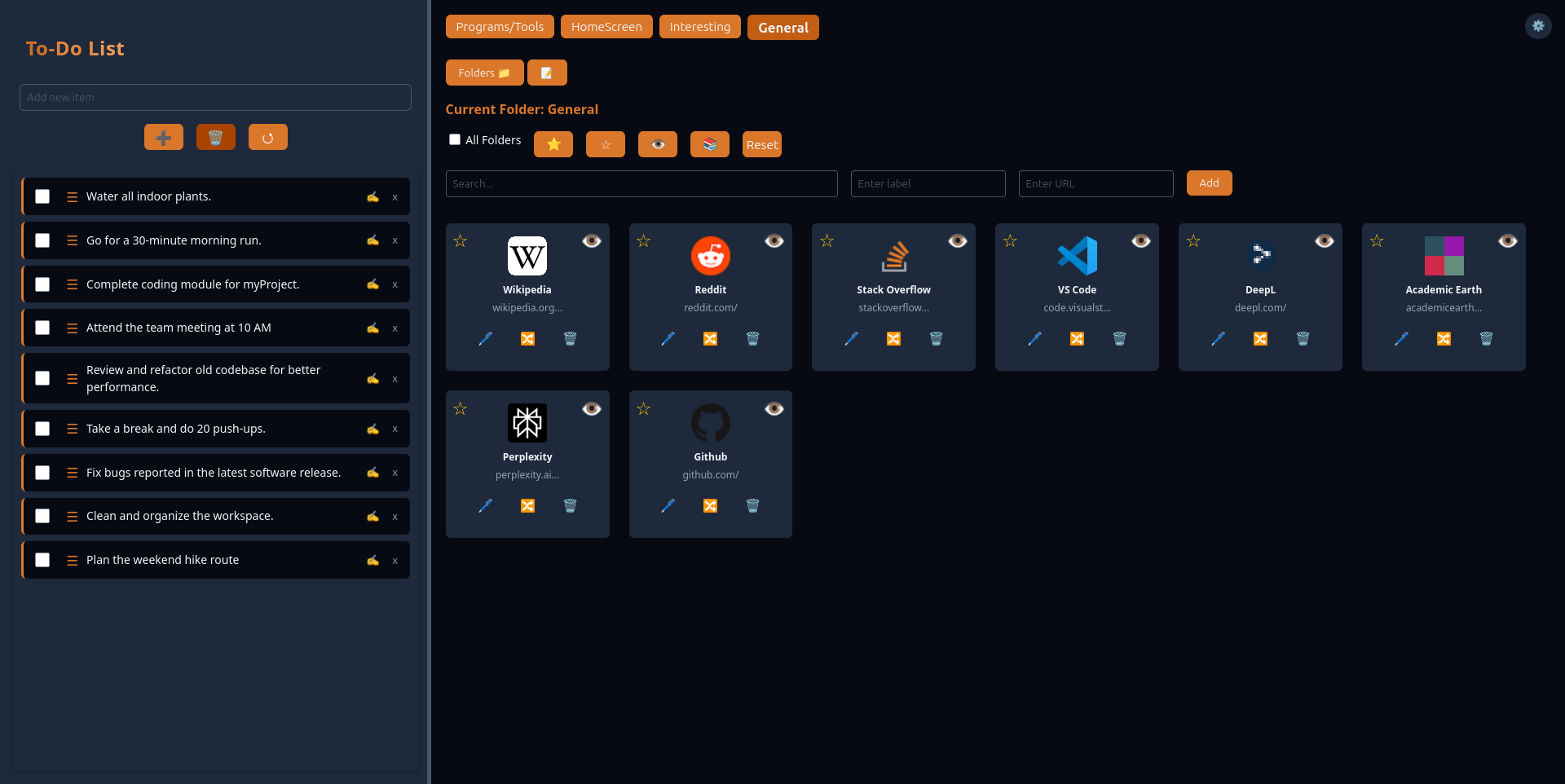Click the Add bookmark button
This screenshot has height=784, width=1565.
[x=1208, y=183]
